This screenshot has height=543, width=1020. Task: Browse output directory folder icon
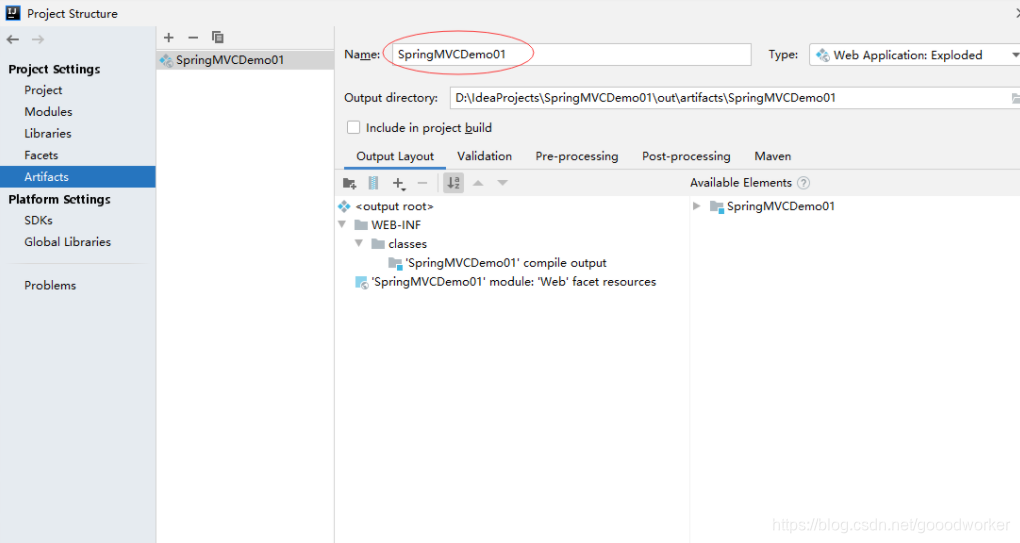click(1015, 98)
